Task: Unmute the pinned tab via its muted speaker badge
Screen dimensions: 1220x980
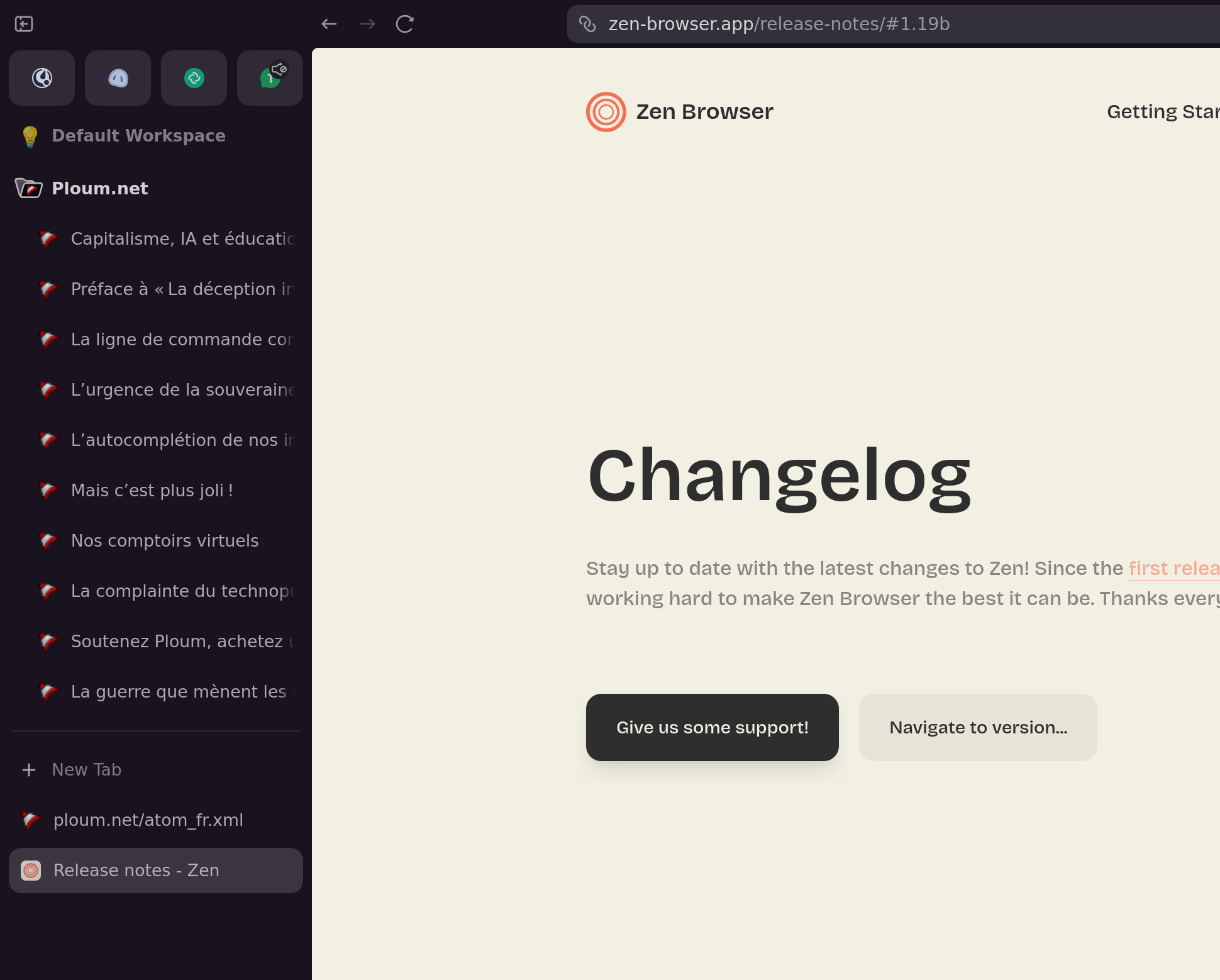Action: tap(280, 69)
